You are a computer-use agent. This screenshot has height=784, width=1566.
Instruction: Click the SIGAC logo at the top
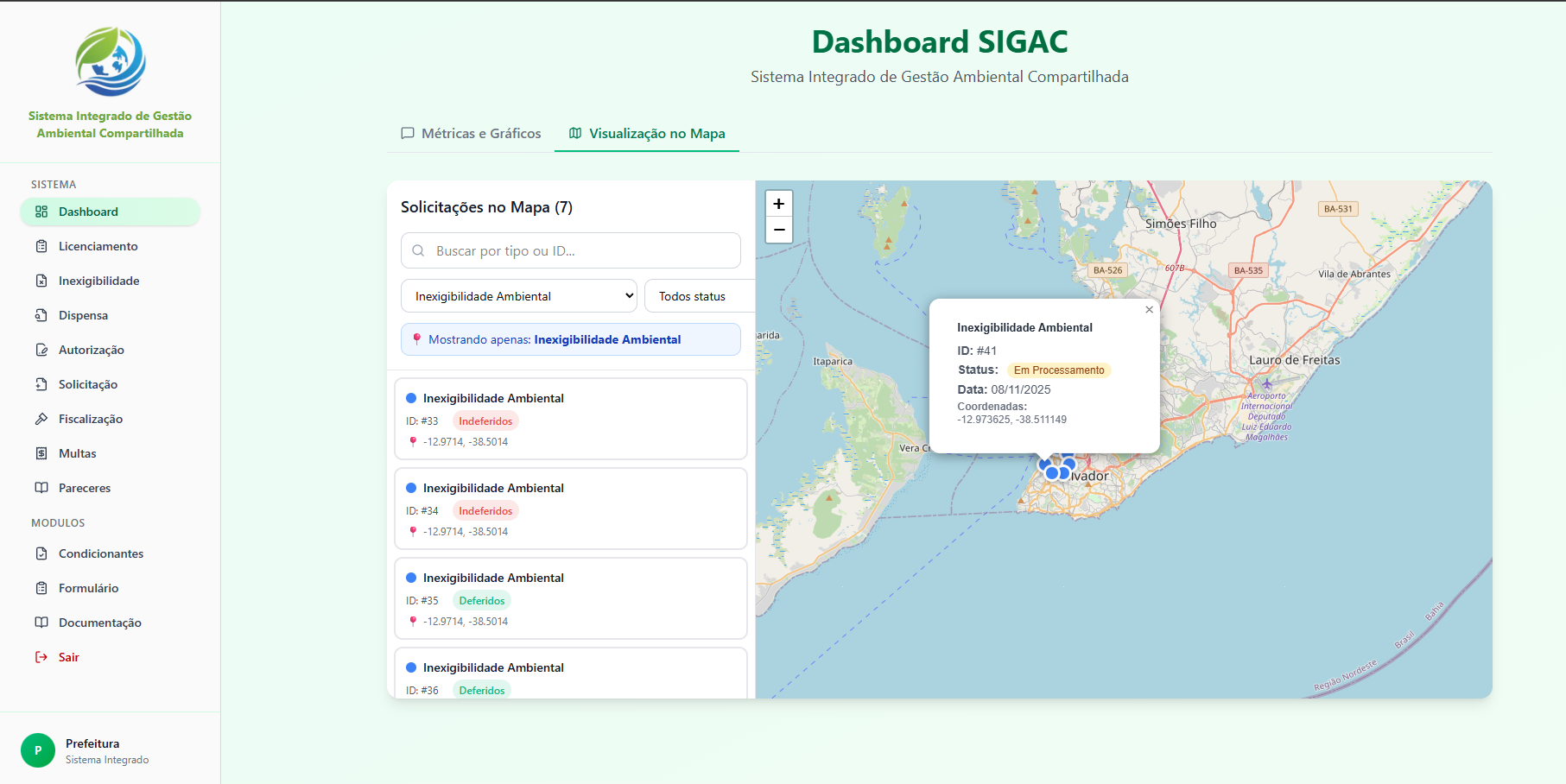110,61
